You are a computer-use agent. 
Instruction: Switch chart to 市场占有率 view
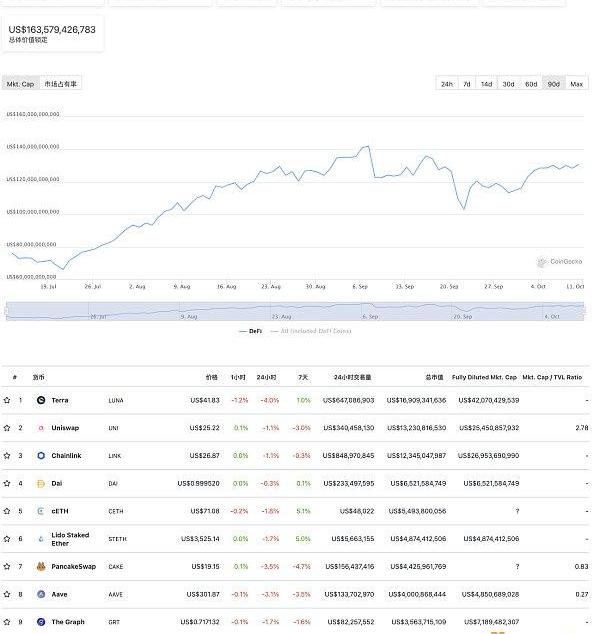pos(60,84)
